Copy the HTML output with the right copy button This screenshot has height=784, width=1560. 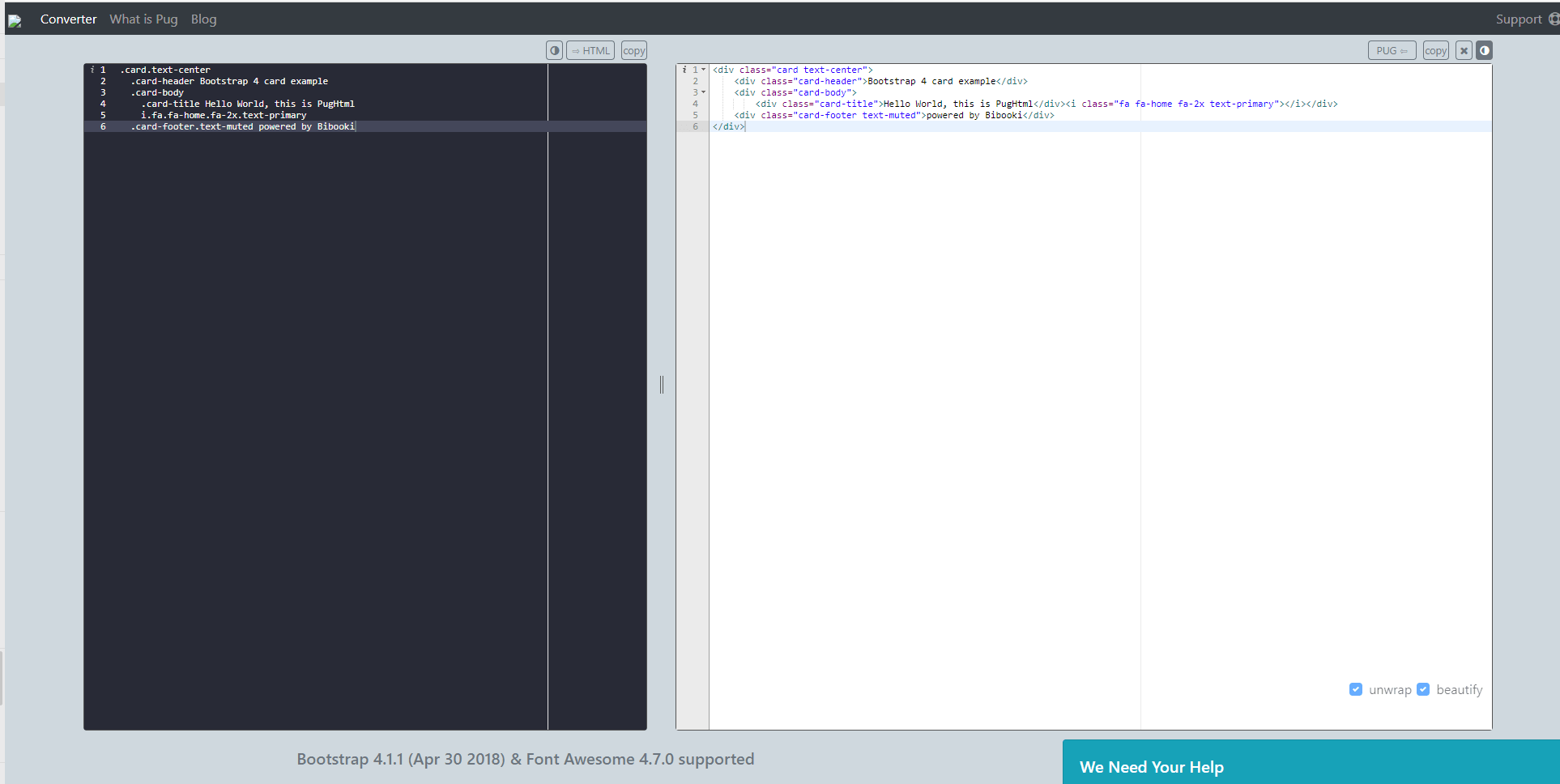coord(1435,51)
